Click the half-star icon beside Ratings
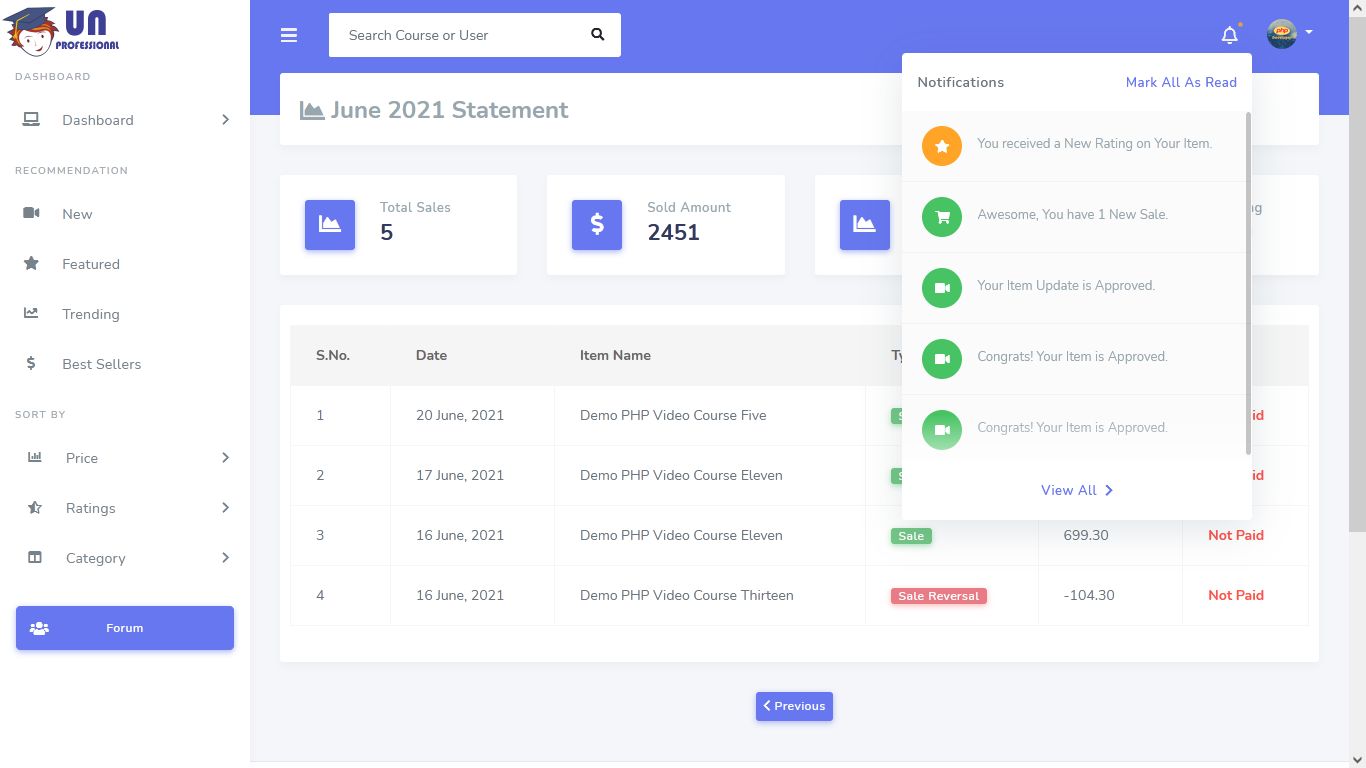Image resolution: width=1366 pixels, height=768 pixels. coord(35,508)
